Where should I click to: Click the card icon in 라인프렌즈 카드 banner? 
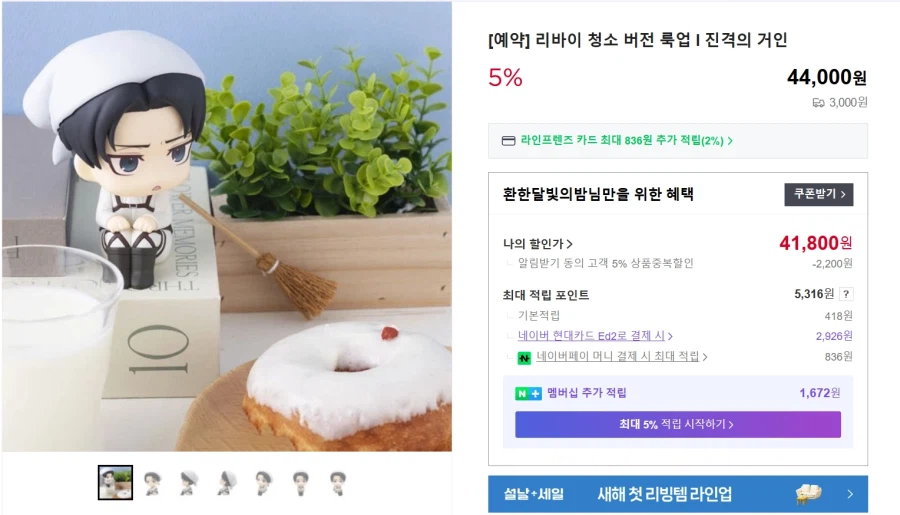click(x=509, y=141)
